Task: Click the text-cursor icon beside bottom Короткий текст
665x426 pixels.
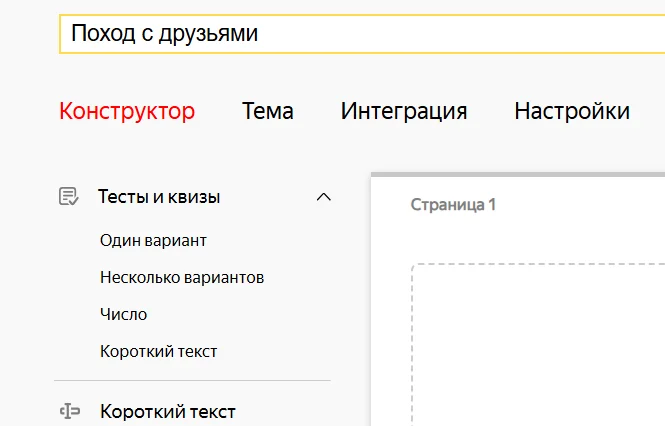Action: pyautogui.click(x=68, y=411)
